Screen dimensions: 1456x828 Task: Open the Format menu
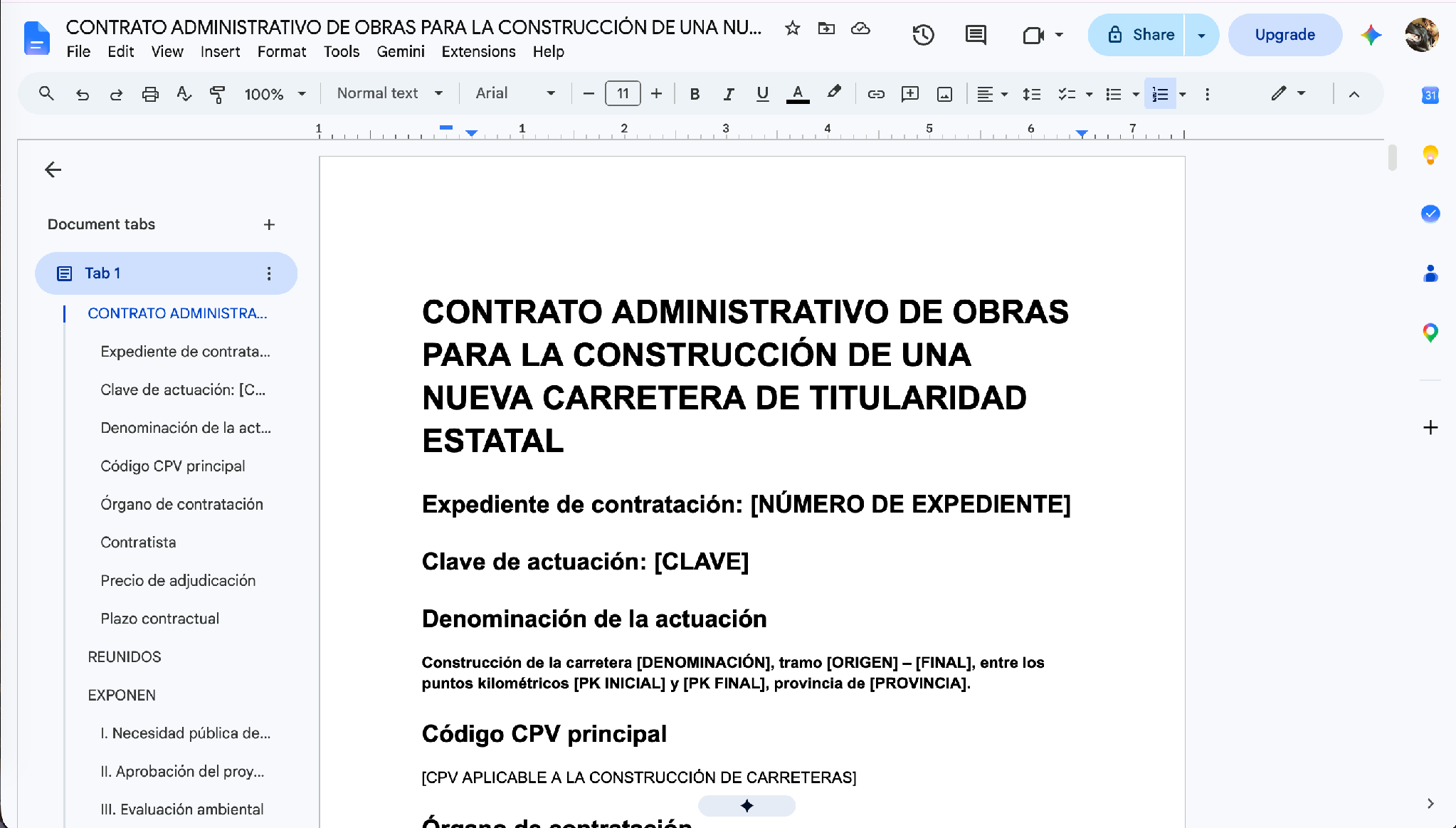tap(282, 52)
